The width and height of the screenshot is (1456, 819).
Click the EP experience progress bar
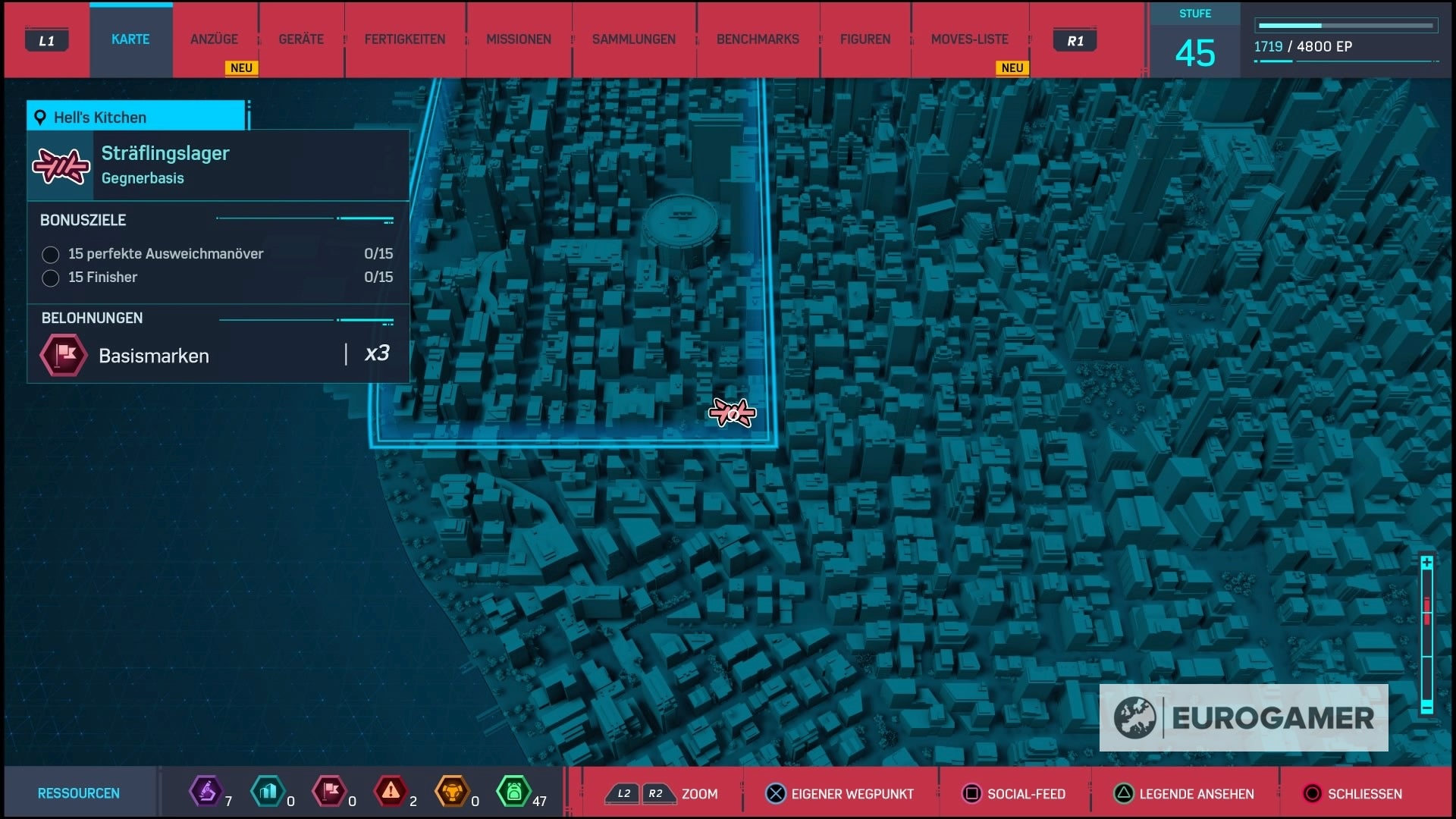[x=1345, y=26]
